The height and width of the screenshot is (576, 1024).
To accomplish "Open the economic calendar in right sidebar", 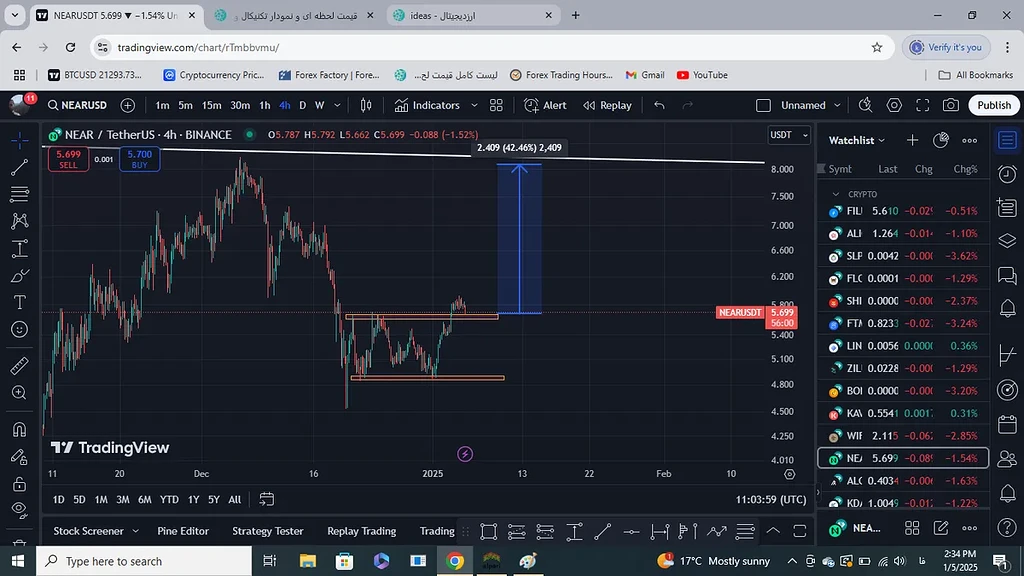I will [x=1007, y=424].
